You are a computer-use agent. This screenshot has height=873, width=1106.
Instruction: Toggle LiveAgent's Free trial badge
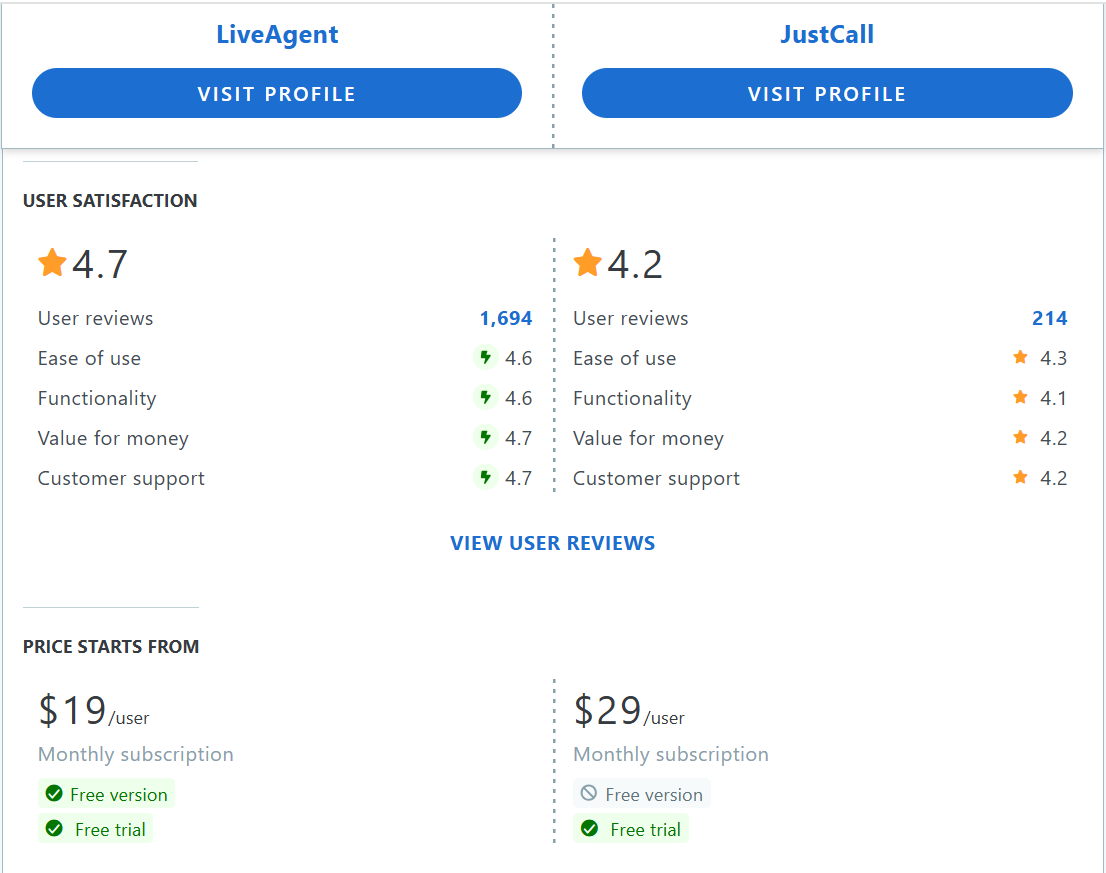96,829
